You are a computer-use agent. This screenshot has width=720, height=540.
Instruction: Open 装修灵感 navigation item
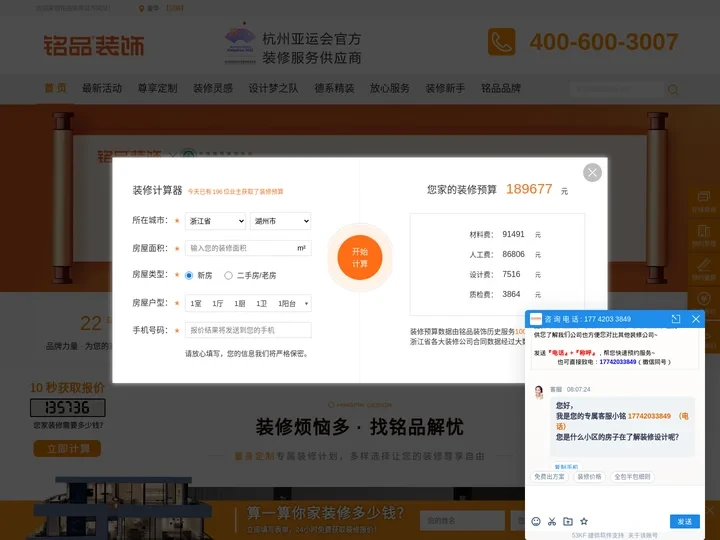[213, 88]
